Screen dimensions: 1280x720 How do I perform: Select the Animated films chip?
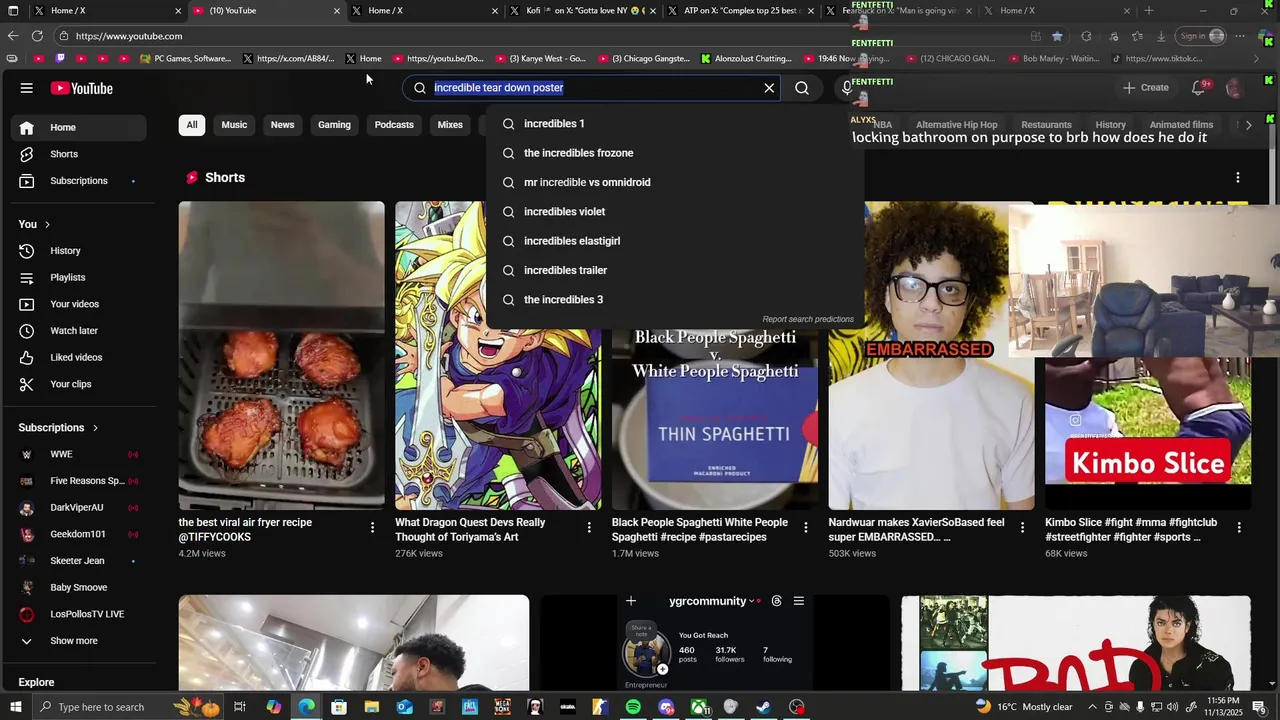1181,125
